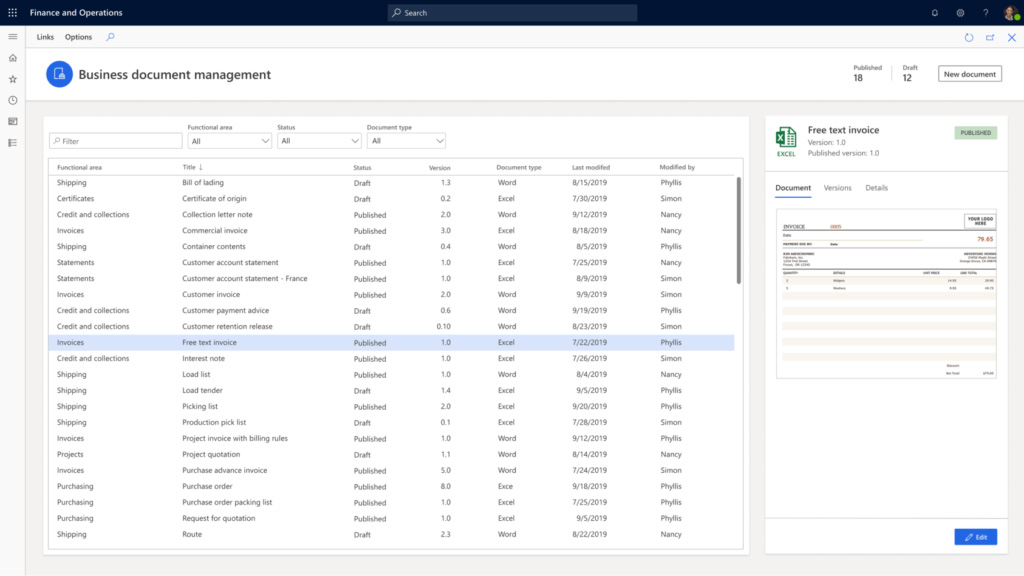Click the invoice preview thumbnail
Viewport: 1024px width, 576px height.
pyautogui.click(x=887, y=294)
